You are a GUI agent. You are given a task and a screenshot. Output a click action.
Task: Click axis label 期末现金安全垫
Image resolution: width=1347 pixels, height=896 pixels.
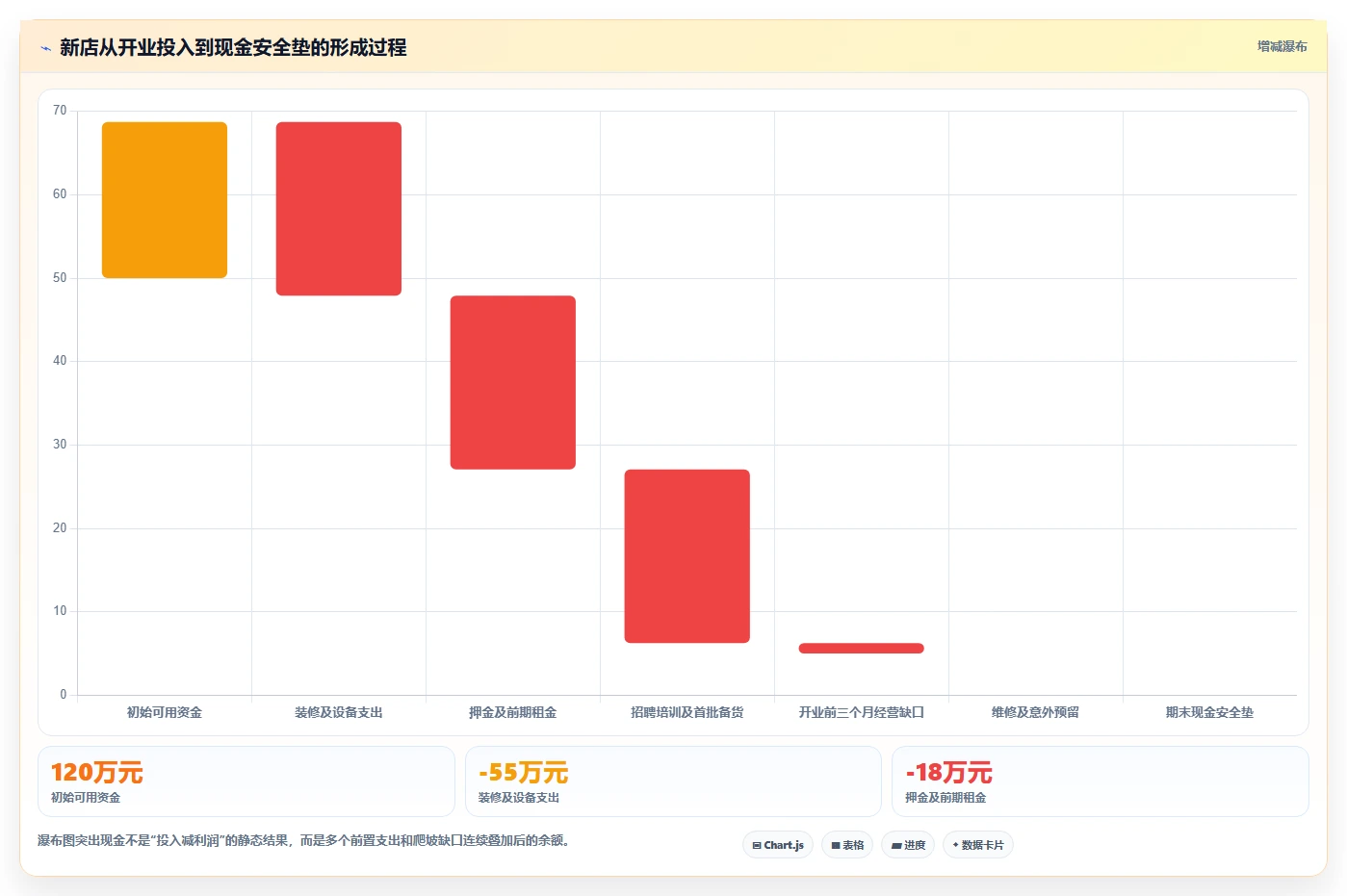click(1210, 713)
